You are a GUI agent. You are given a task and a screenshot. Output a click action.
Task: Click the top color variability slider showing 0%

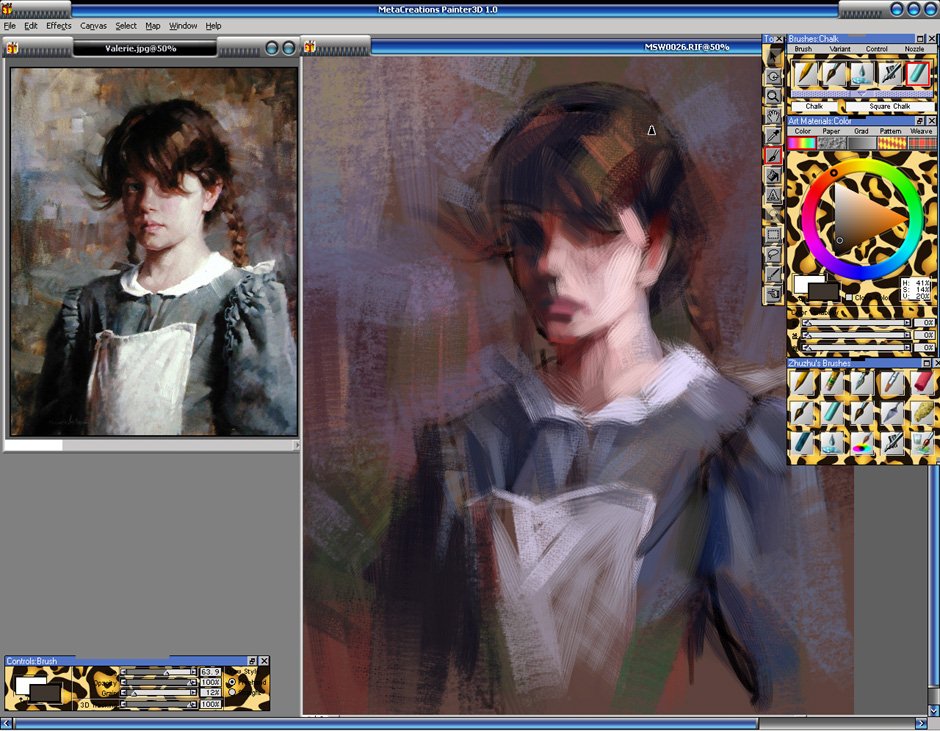coord(856,323)
